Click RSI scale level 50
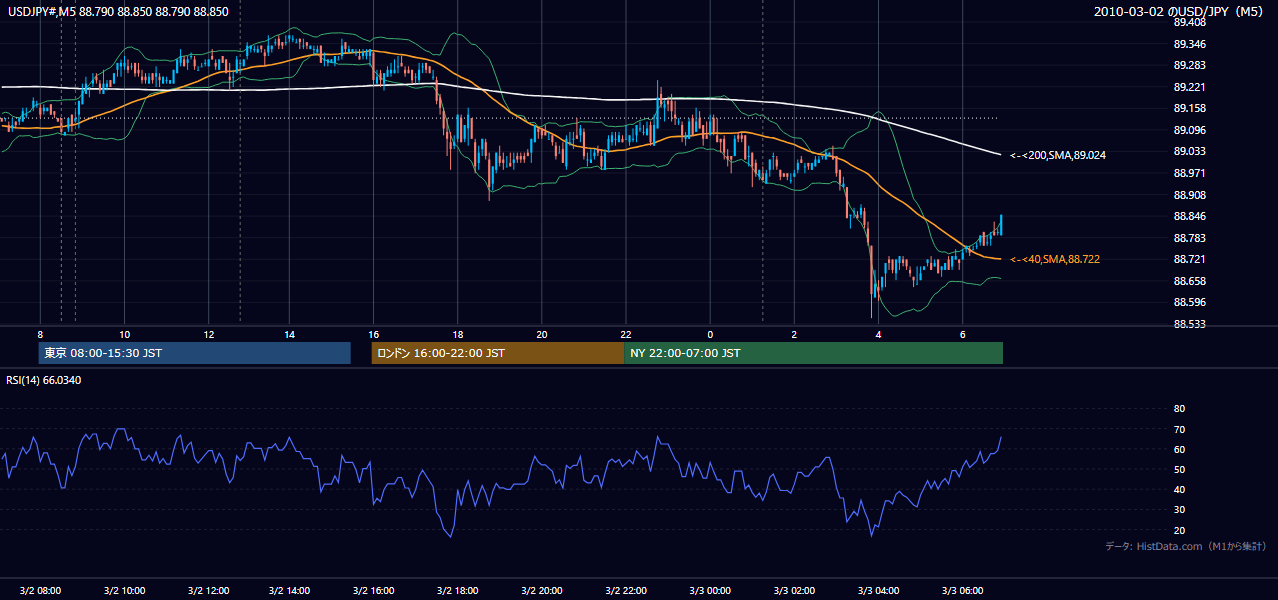 click(x=1179, y=469)
